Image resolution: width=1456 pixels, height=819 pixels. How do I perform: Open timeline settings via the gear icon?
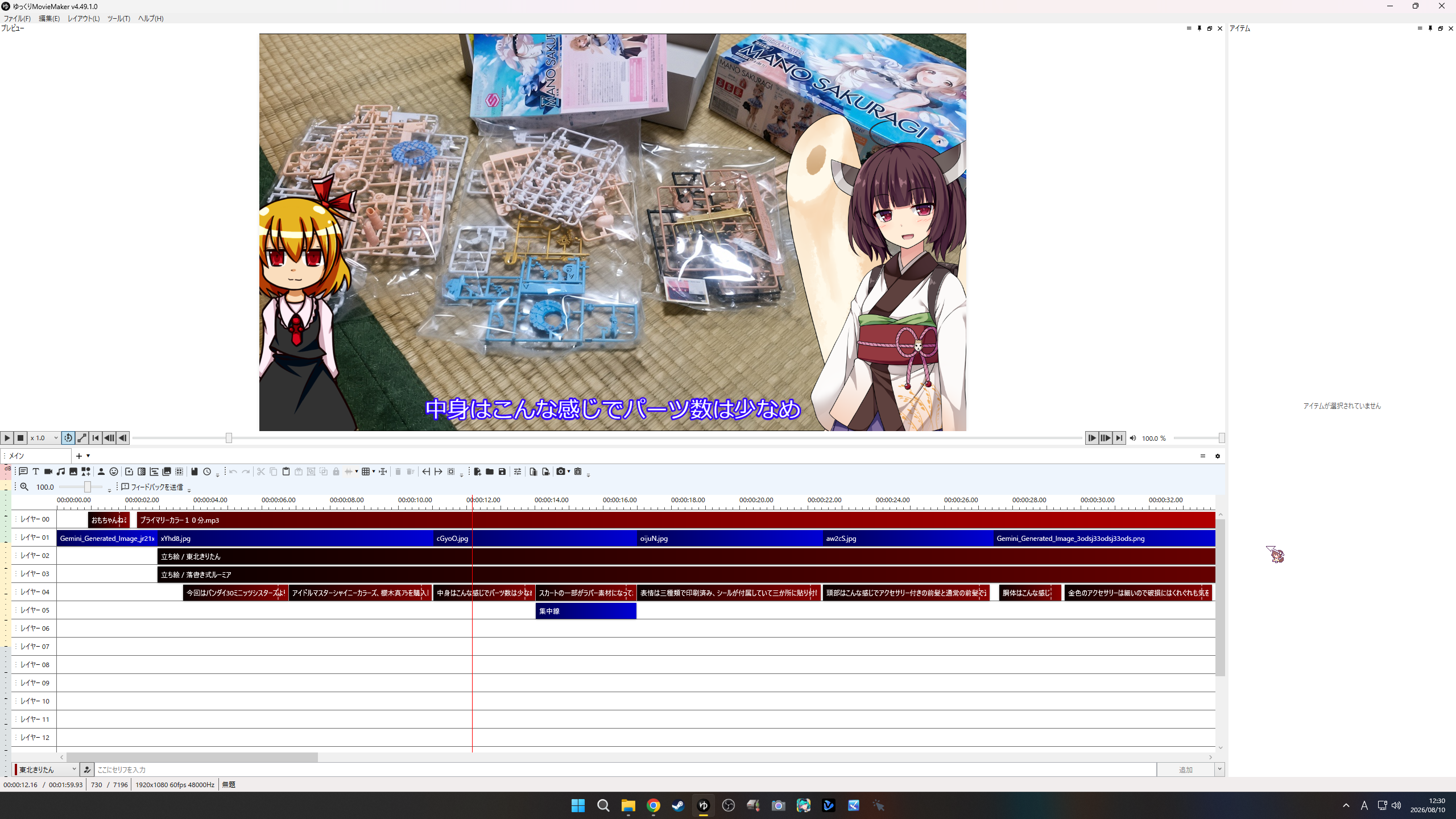click(1218, 456)
